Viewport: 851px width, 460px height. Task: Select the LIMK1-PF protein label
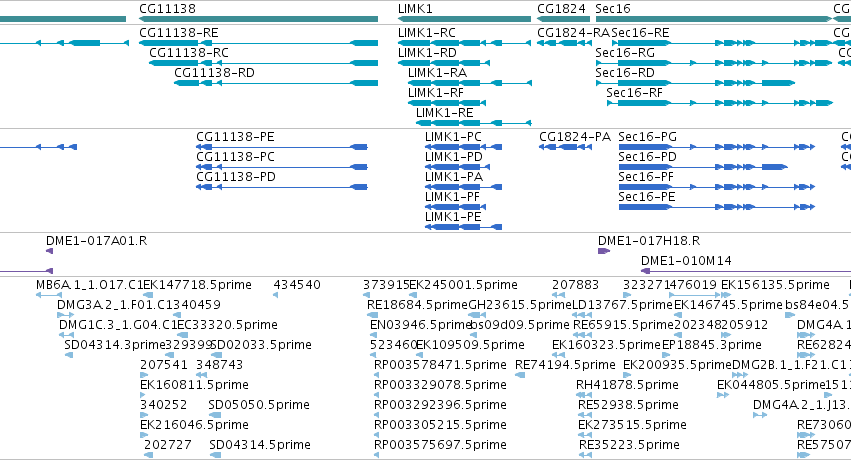pos(452,197)
